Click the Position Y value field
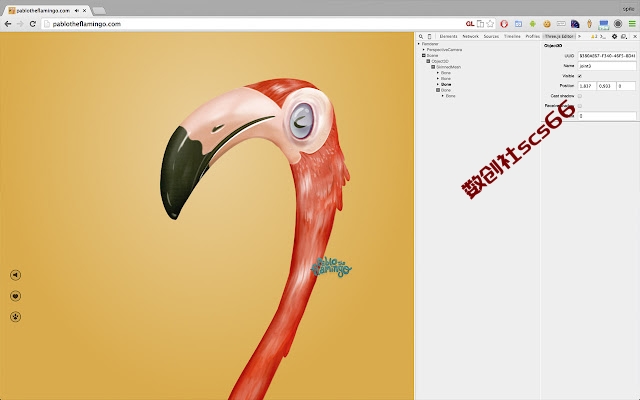This screenshot has width=640, height=400. click(x=607, y=86)
